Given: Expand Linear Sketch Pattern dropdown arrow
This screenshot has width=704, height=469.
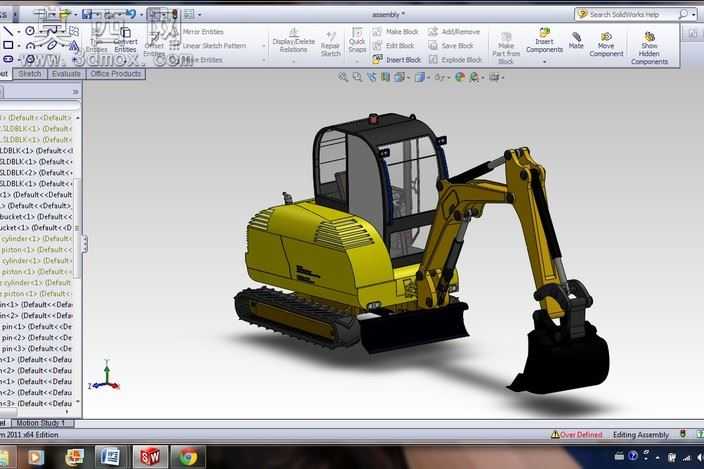Looking at the screenshot, I should pos(263,46).
